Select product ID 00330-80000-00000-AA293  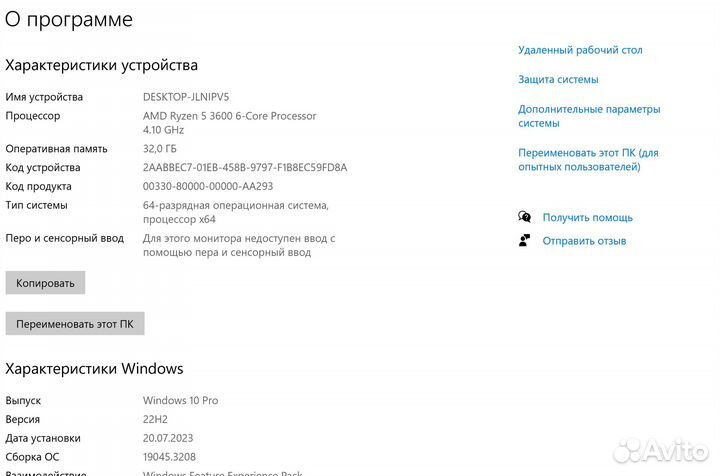[208, 186]
